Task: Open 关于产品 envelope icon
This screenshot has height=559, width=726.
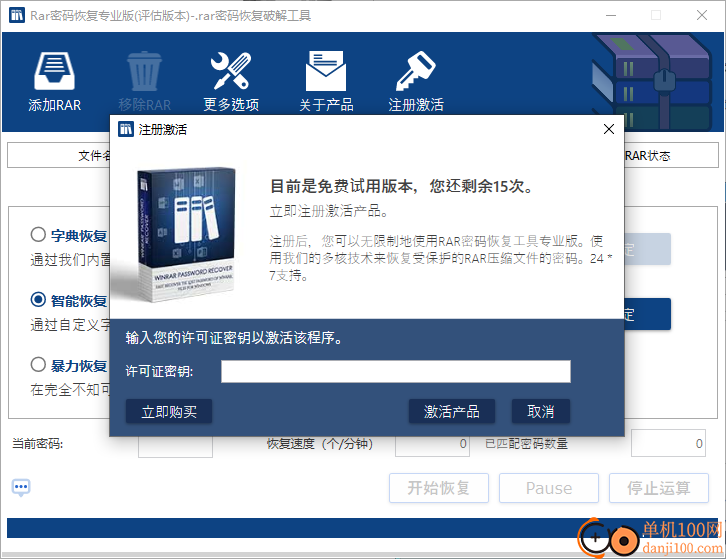Action: pyautogui.click(x=325, y=71)
